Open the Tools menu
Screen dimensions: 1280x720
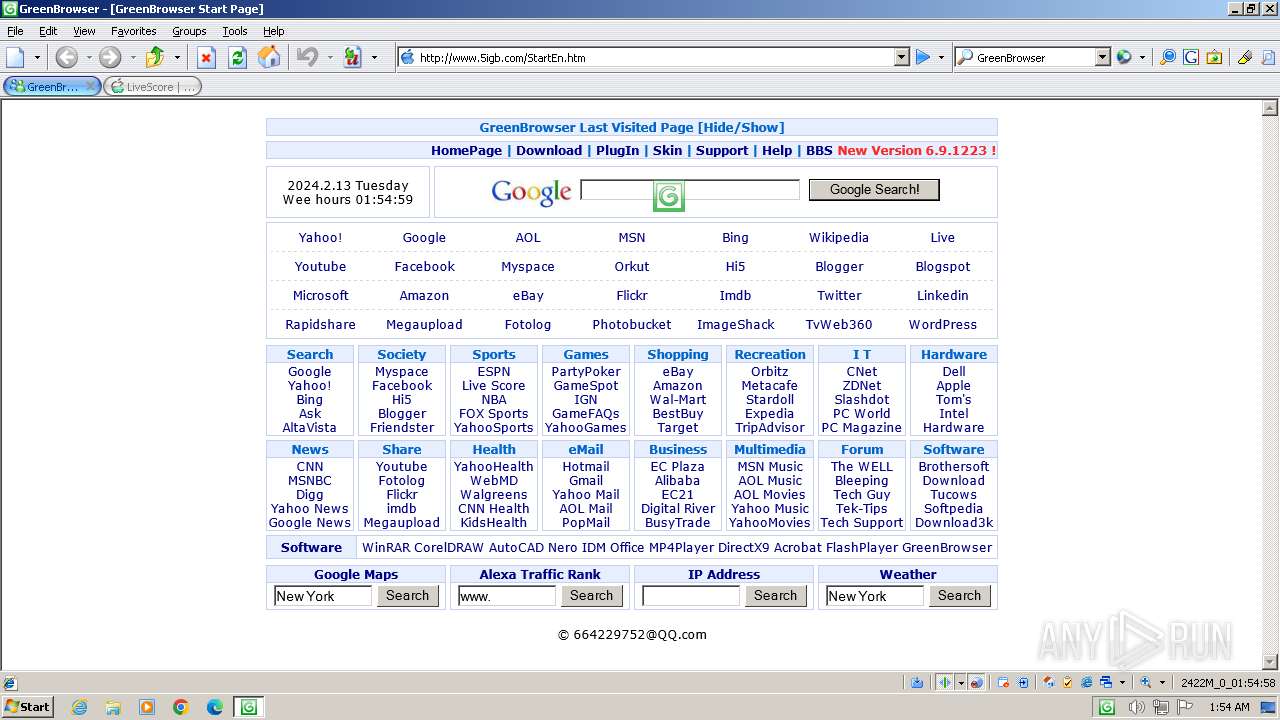pyautogui.click(x=235, y=31)
